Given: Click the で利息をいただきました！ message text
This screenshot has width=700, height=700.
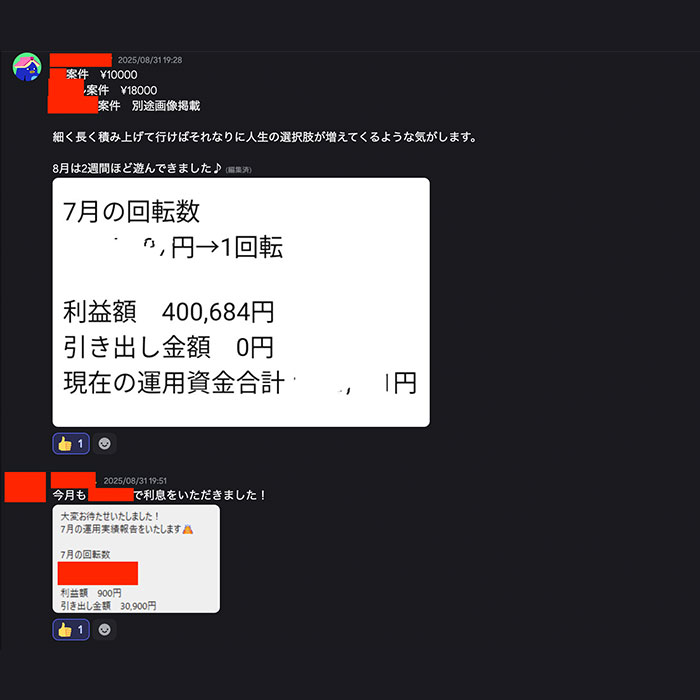Looking at the screenshot, I should click(x=200, y=495).
